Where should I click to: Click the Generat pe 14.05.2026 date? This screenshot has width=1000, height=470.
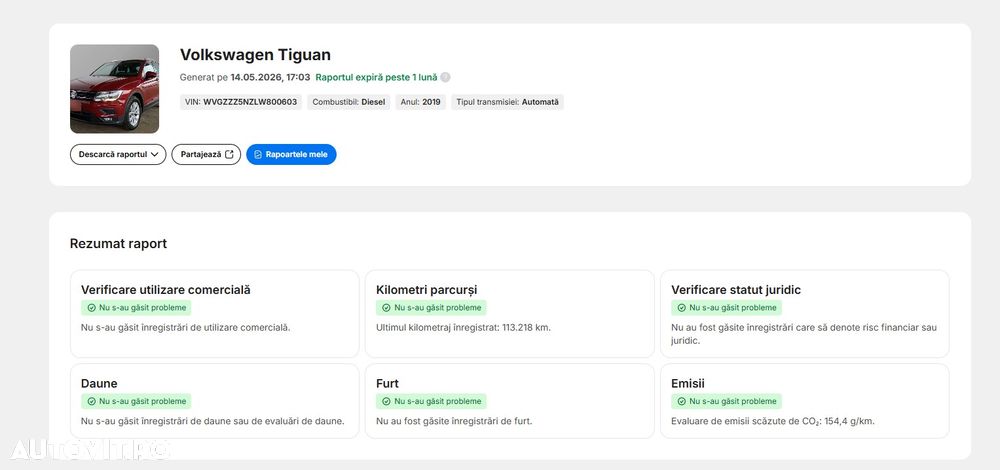pyautogui.click(x=245, y=77)
